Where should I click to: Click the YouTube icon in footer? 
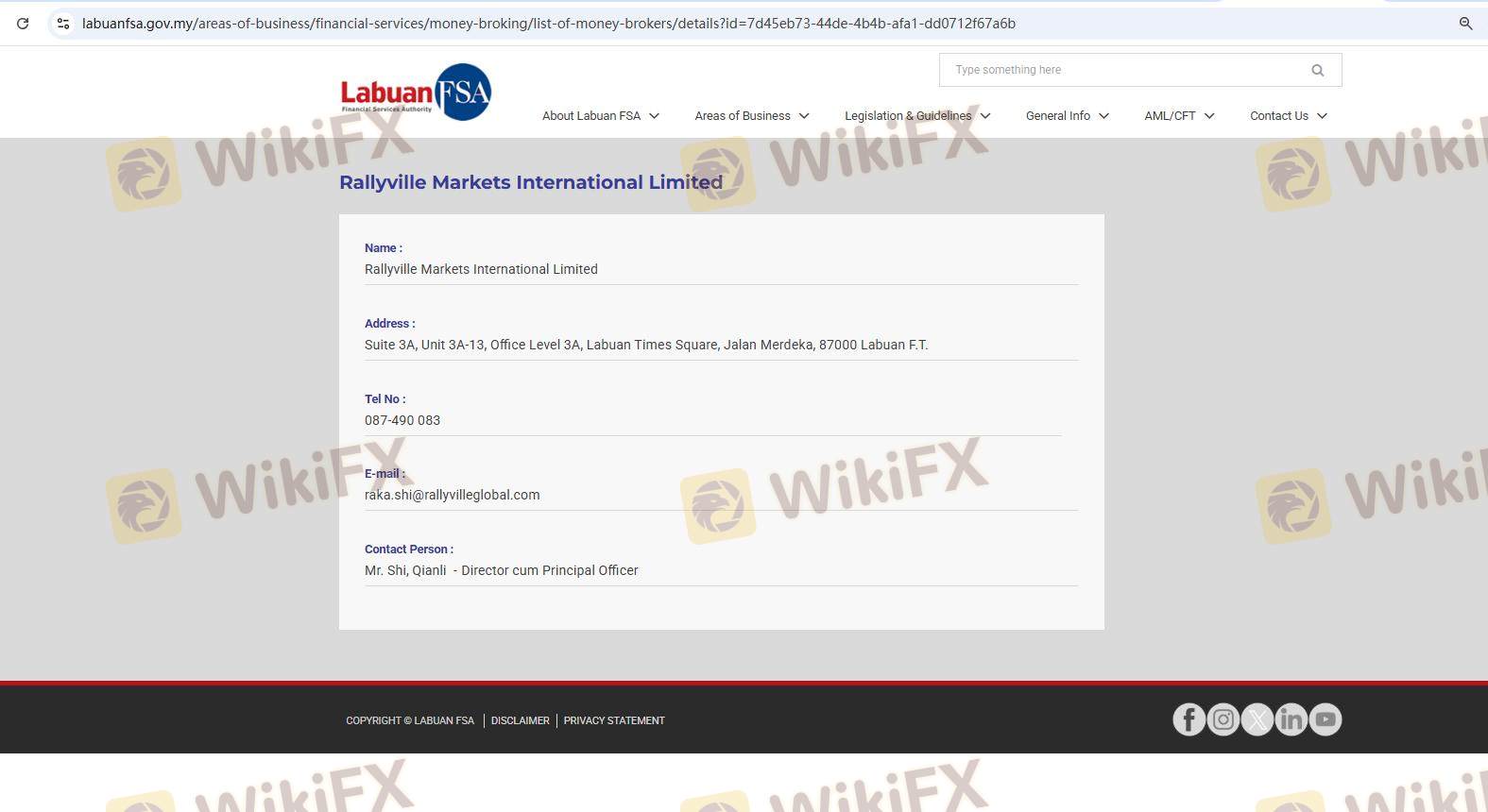[1326, 719]
